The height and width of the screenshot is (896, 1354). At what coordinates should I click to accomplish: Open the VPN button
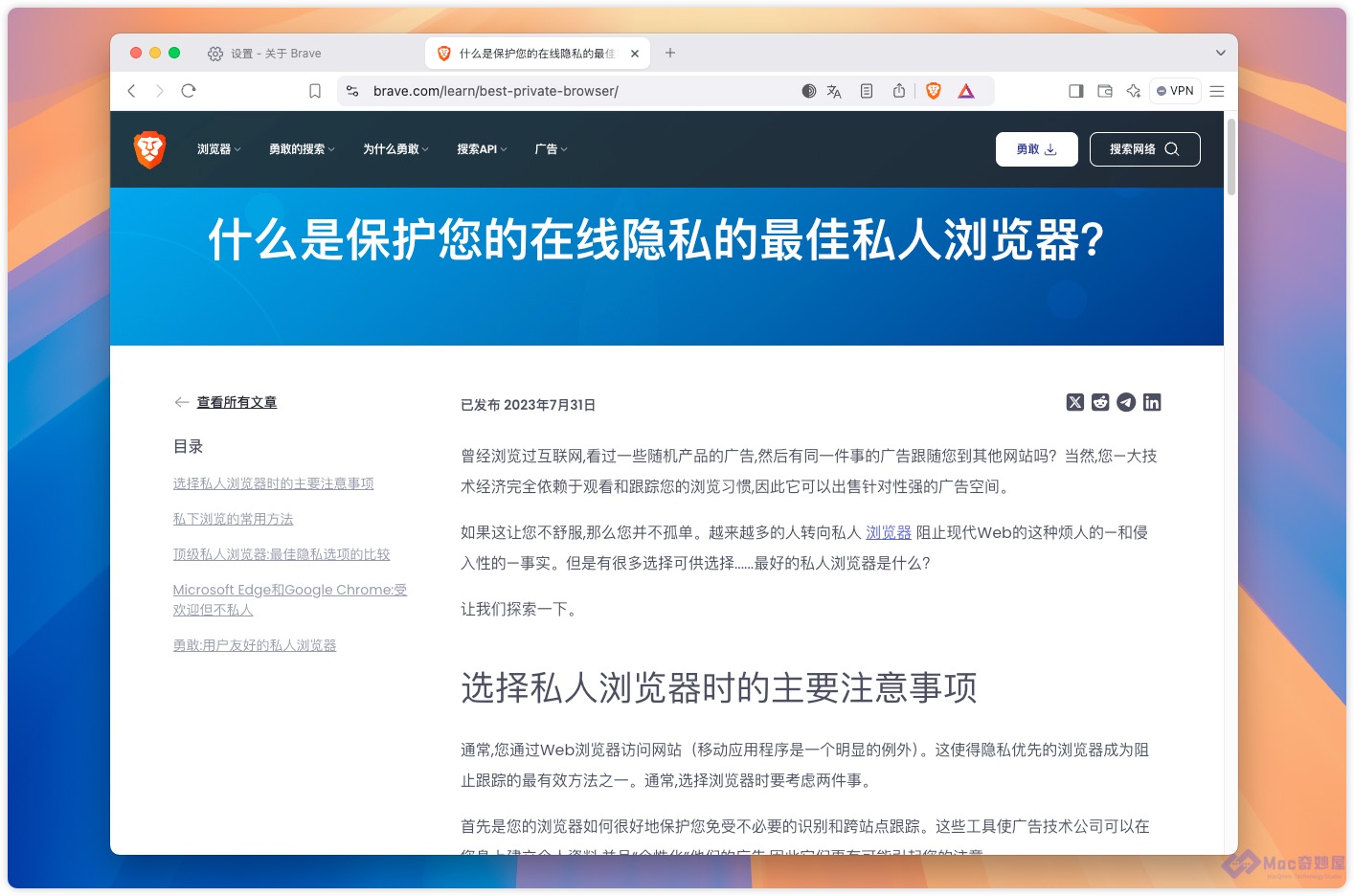coord(1175,91)
